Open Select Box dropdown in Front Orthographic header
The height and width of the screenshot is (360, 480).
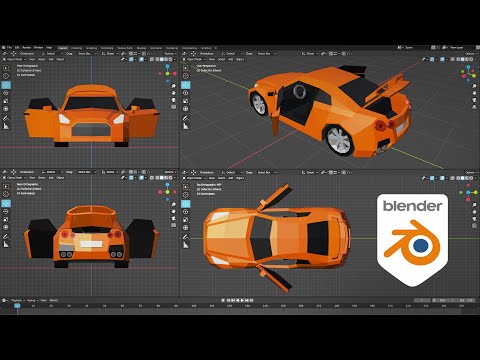coord(86,53)
